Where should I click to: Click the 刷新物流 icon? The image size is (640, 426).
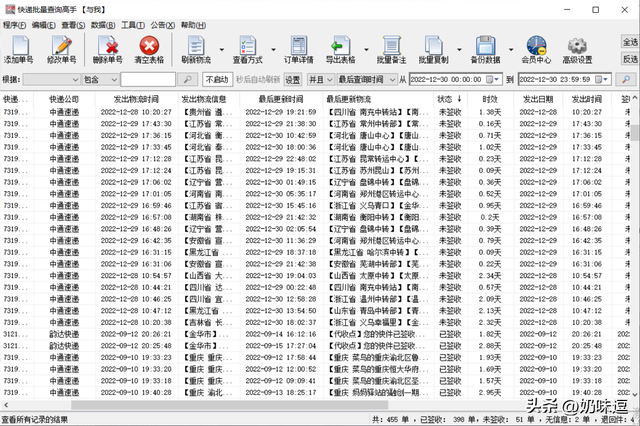(x=196, y=45)
